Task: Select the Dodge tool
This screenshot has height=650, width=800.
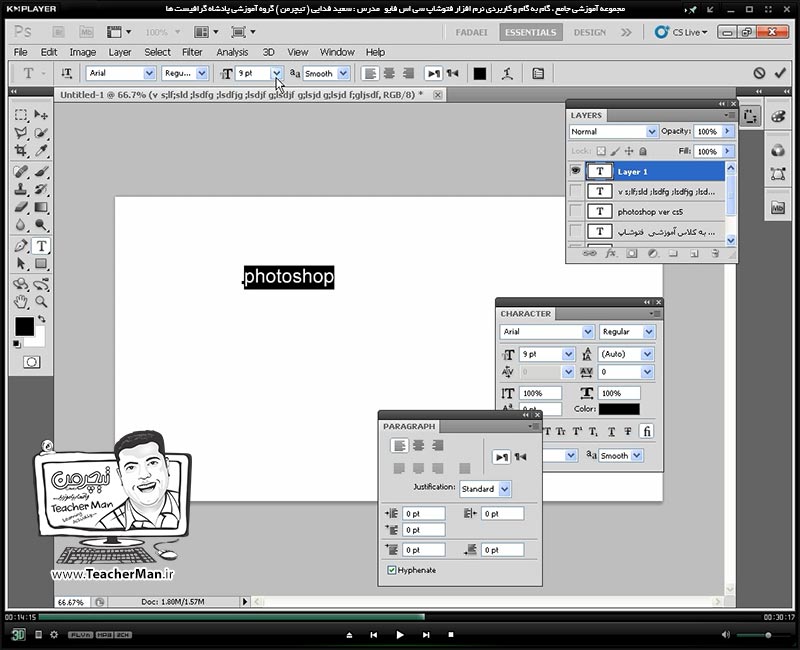Action: (41, 225)
